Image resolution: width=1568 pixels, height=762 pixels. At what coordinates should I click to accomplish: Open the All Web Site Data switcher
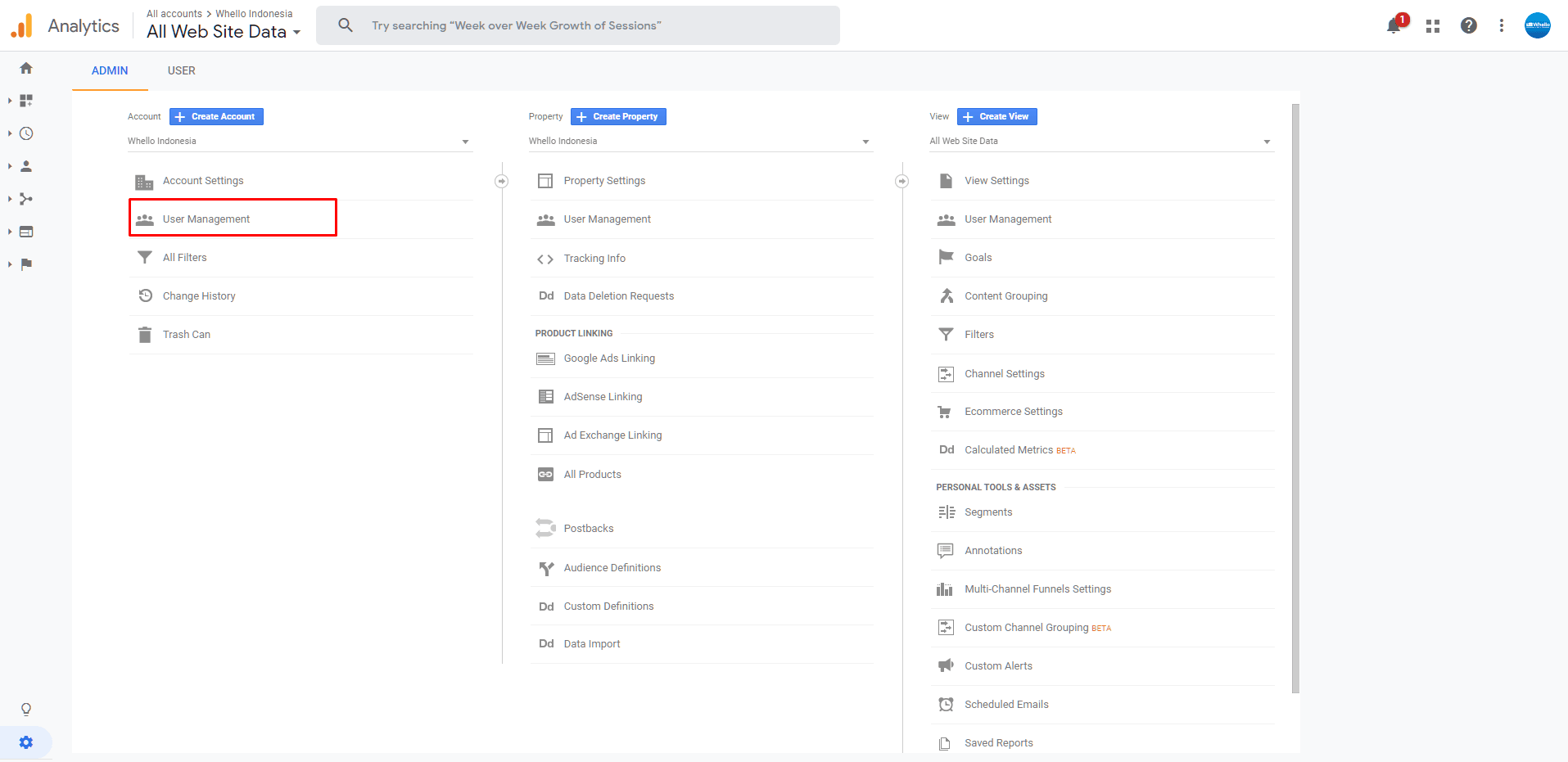point(224,32)
